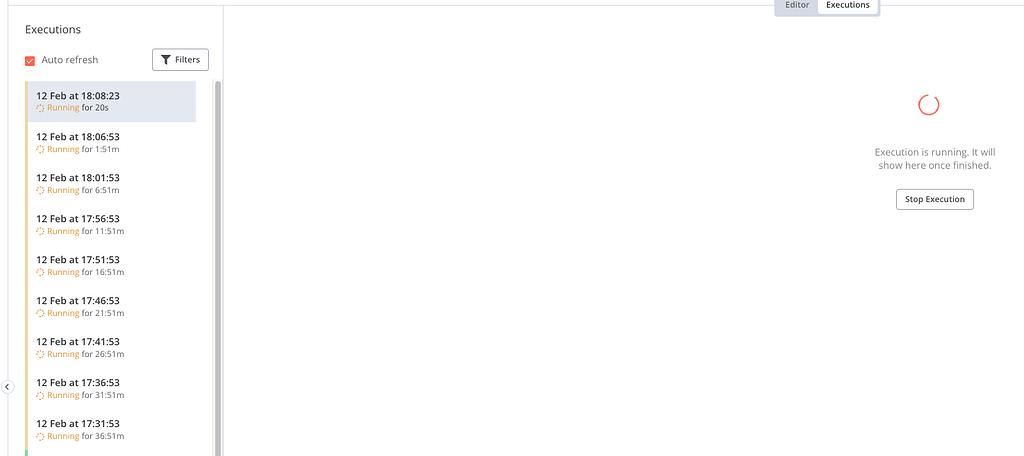Click running spinner icon for 18:08:23 execution
The image size is (1024, 456).
pos(41,108)
